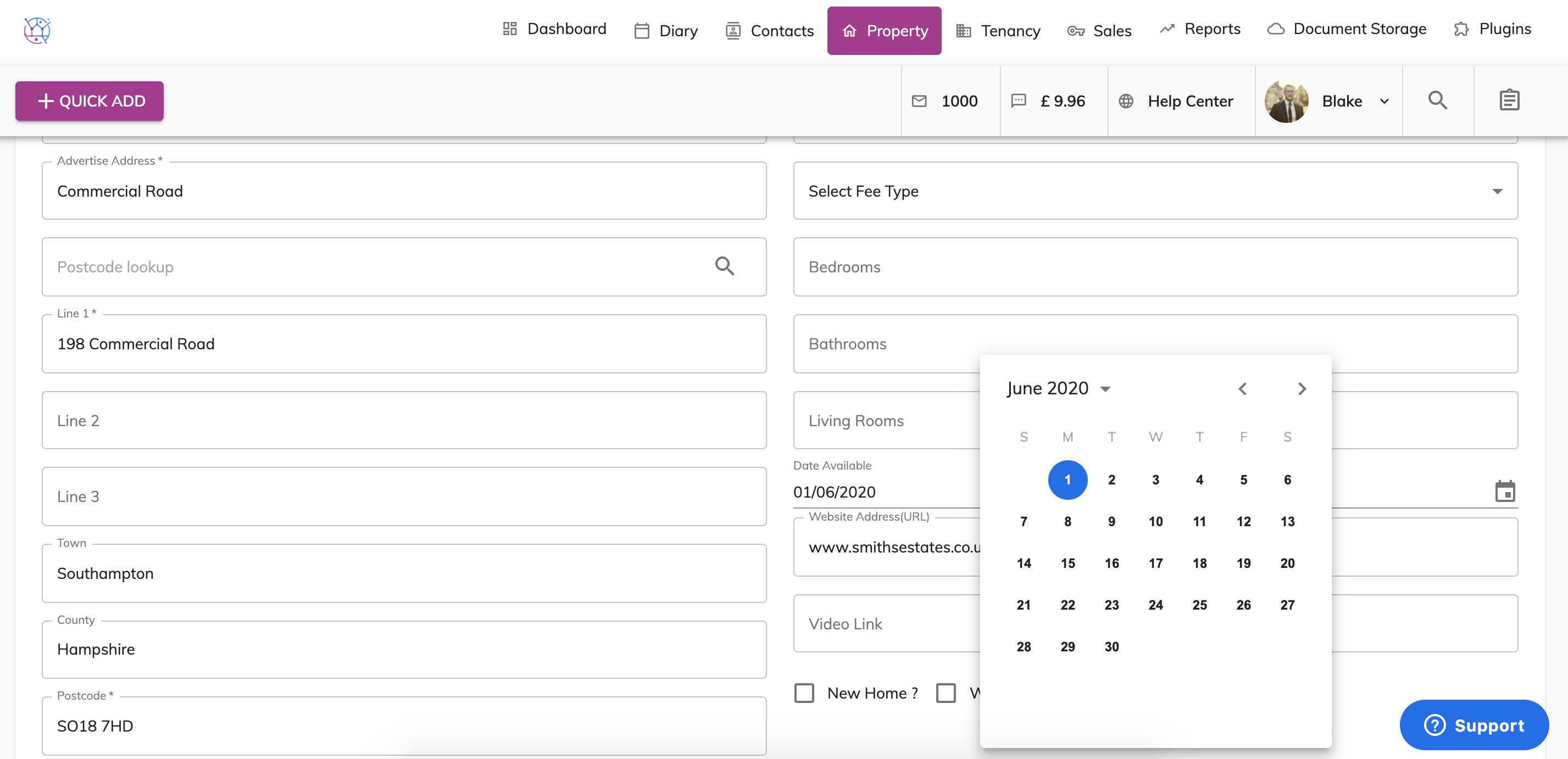Tick the checkbox right of New Home
Screen dimensions: 1568x759
click(946, 693)
